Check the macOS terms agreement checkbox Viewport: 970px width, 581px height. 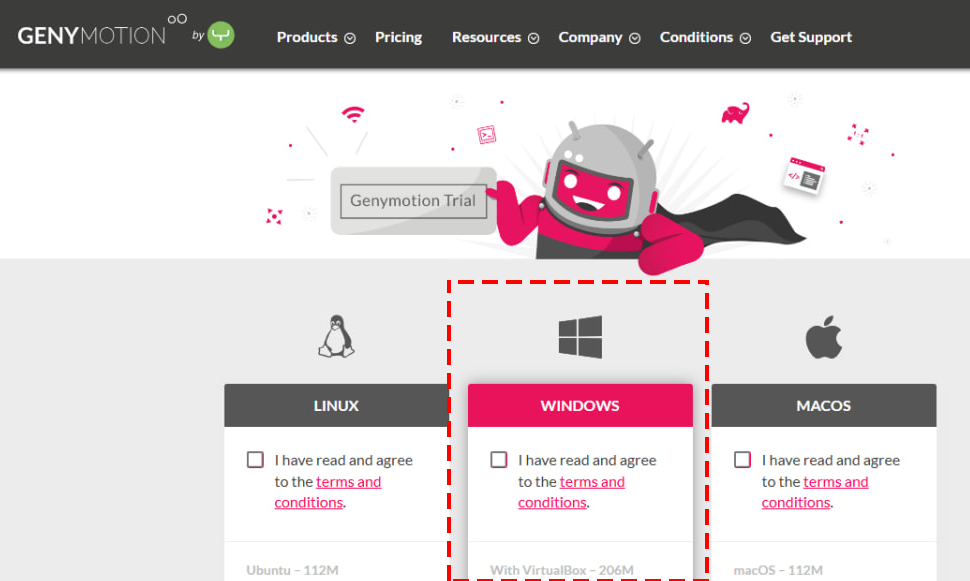click(x=742, y=460)
